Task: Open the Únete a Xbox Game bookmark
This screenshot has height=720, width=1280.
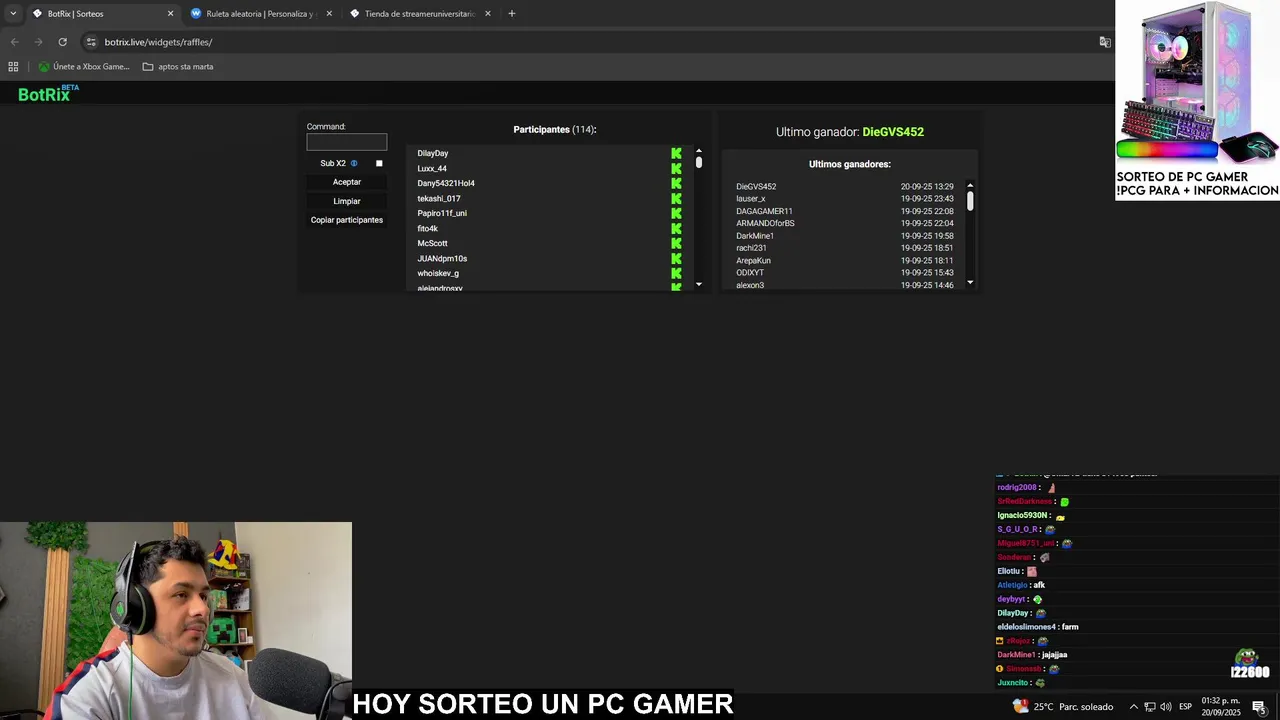Action: (84, 67)
